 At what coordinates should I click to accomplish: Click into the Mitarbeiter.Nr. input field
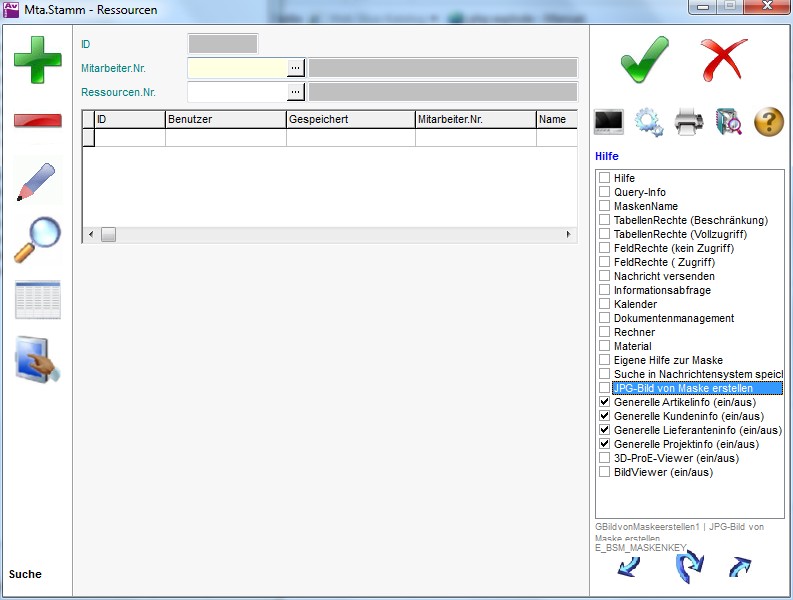coord(237,68)
